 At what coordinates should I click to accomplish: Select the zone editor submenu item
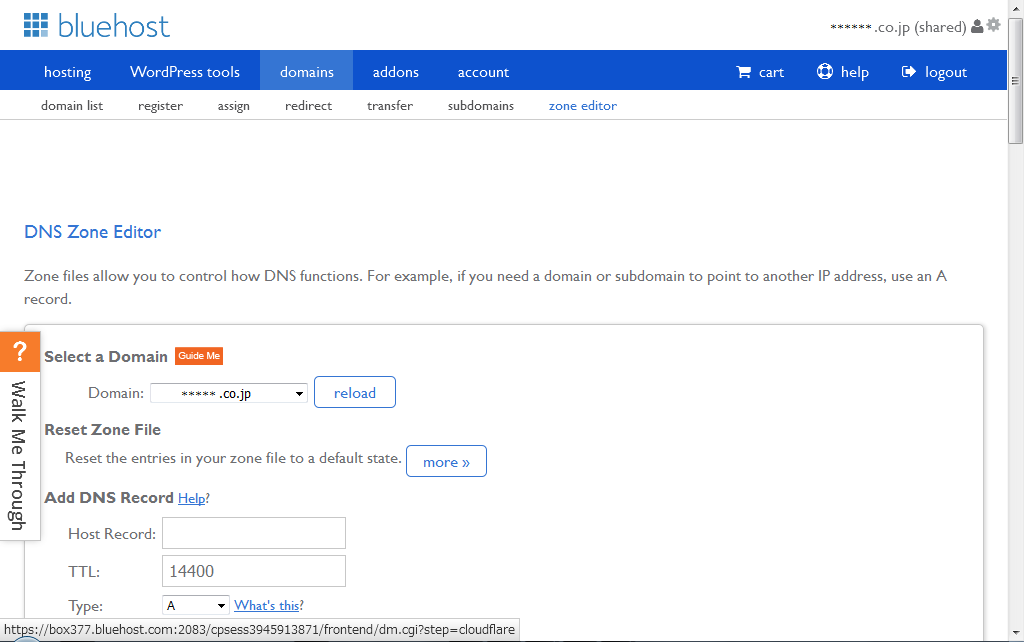point(583,105)
